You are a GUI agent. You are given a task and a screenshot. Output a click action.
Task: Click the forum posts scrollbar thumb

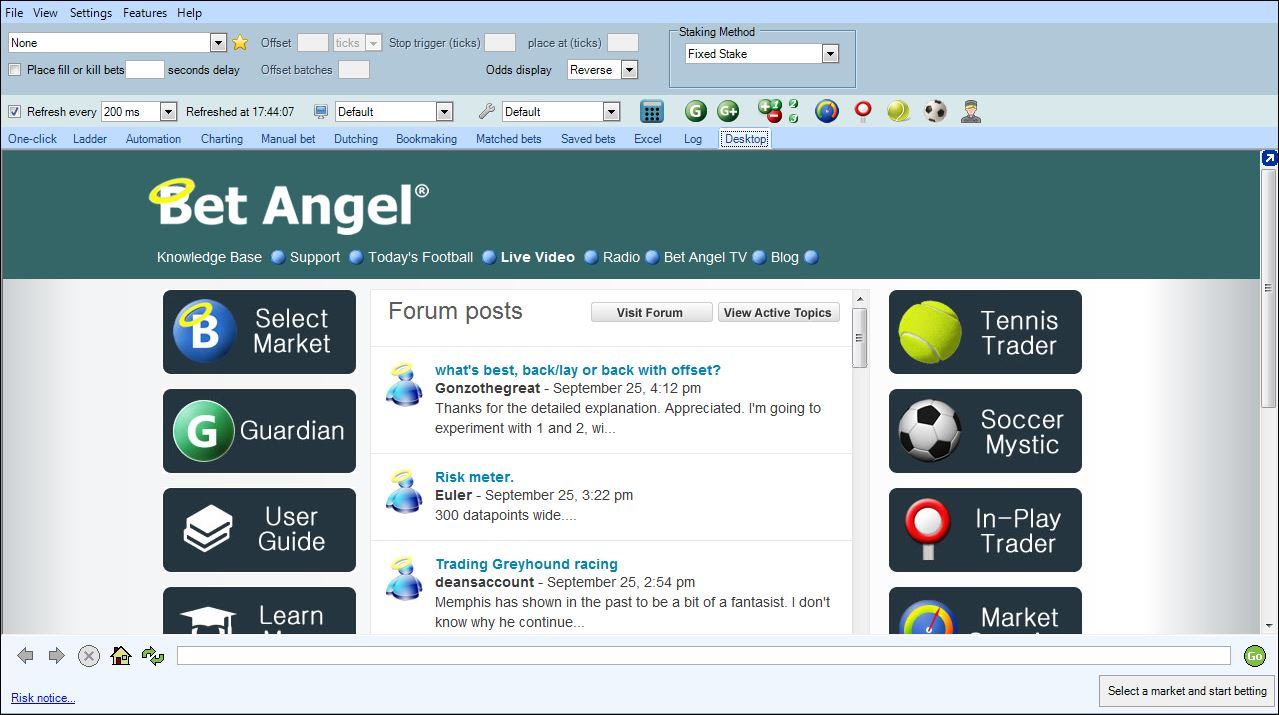[860, 338]
